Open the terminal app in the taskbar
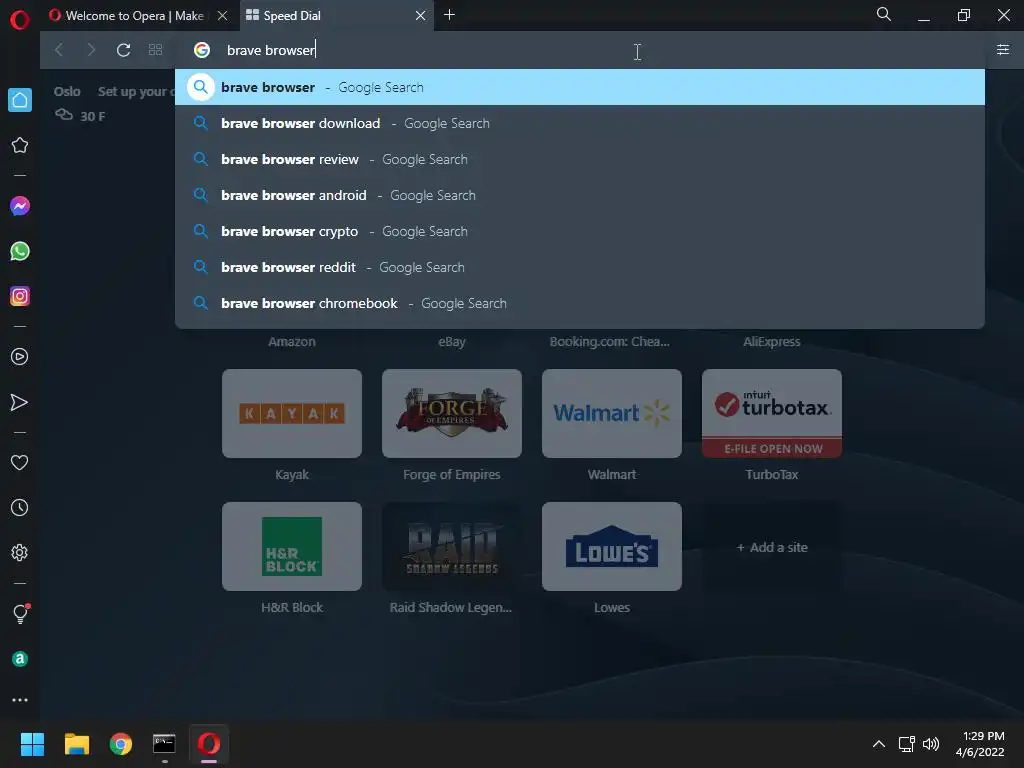 pyautogui.click(x=164, y=744)
